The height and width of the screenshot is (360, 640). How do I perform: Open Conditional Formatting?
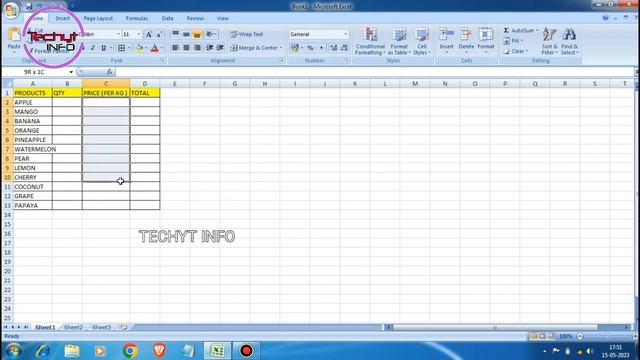(x=370, y=41)
